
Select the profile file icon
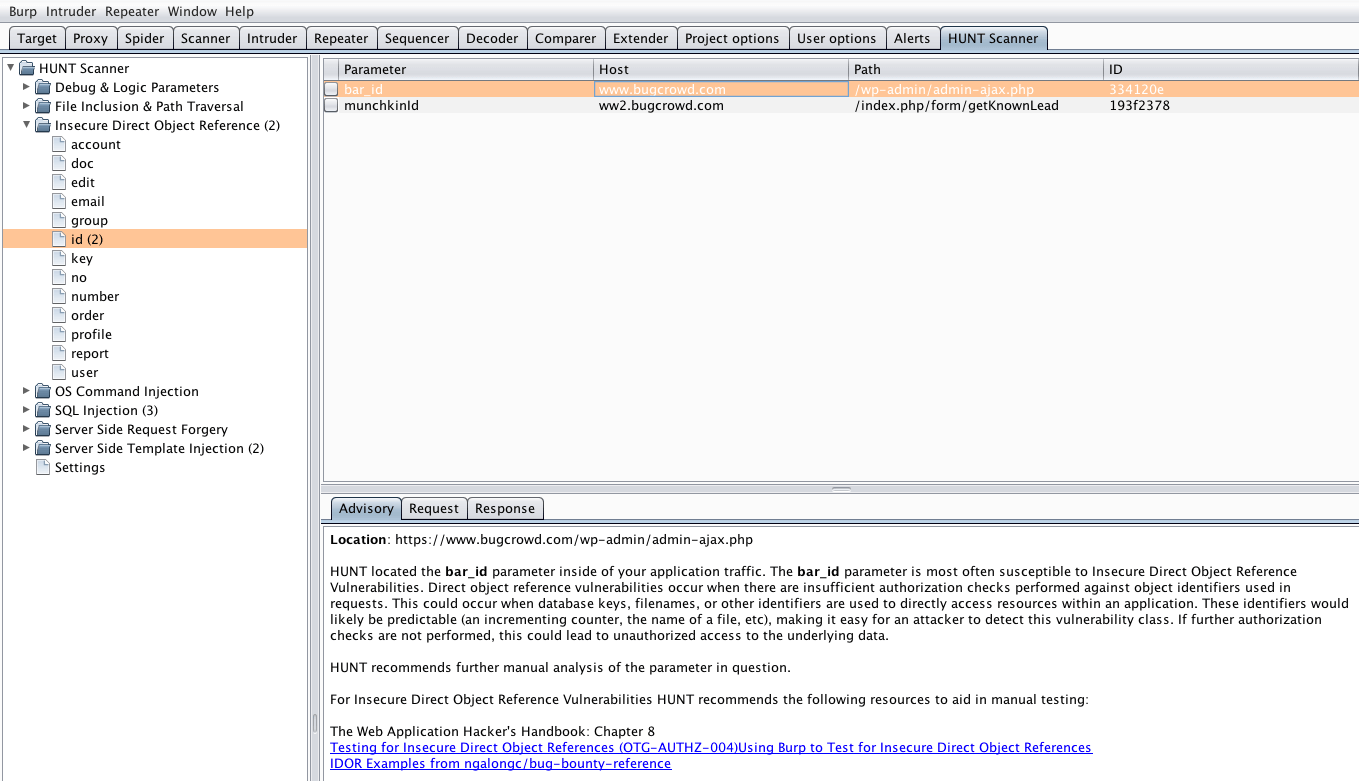coord(59,334)
